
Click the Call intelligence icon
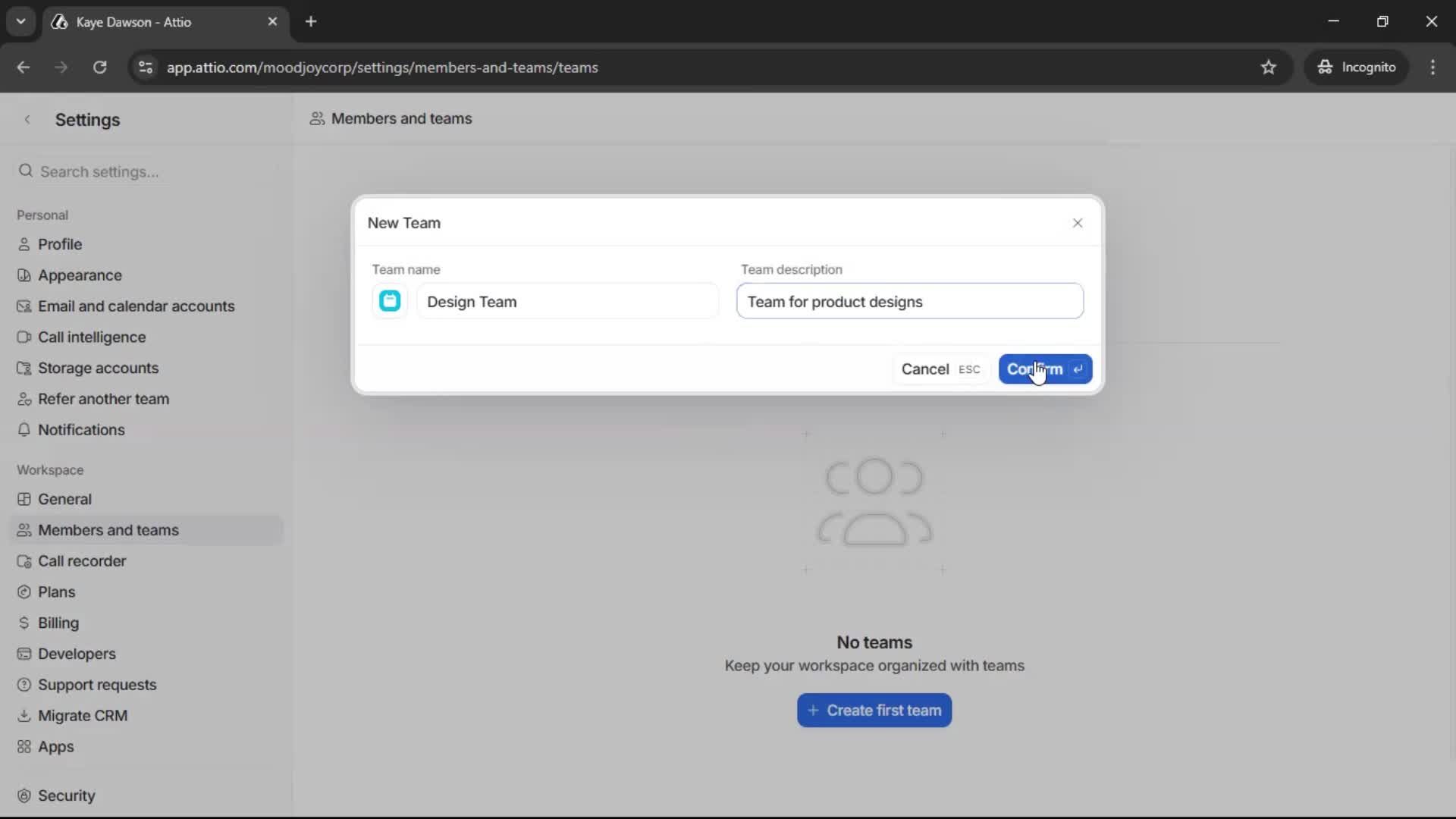pos(24,337)
